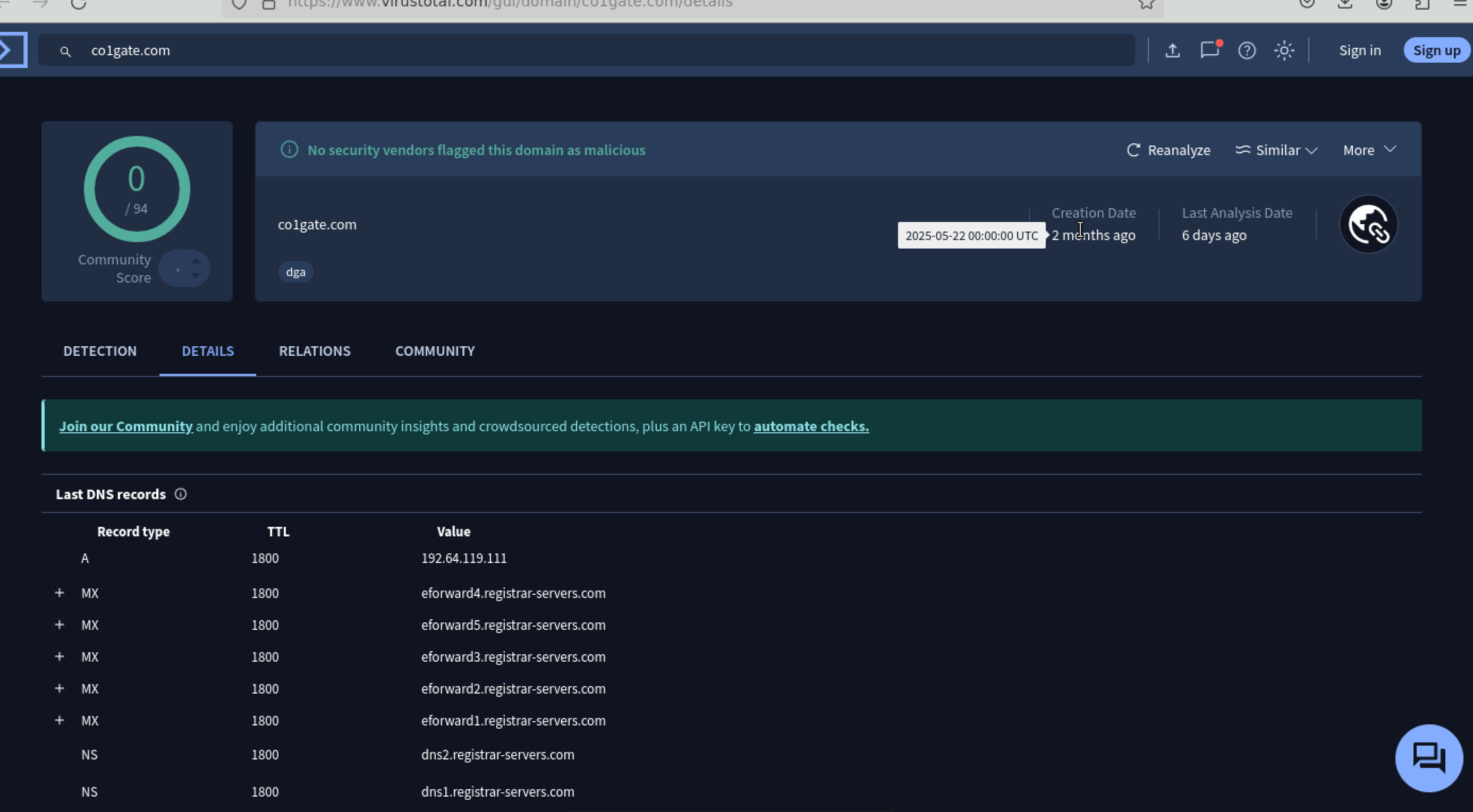1473x812 pixels.
Task: Click the dga tag
Action: pyautogui.click(x=295, y=272)
